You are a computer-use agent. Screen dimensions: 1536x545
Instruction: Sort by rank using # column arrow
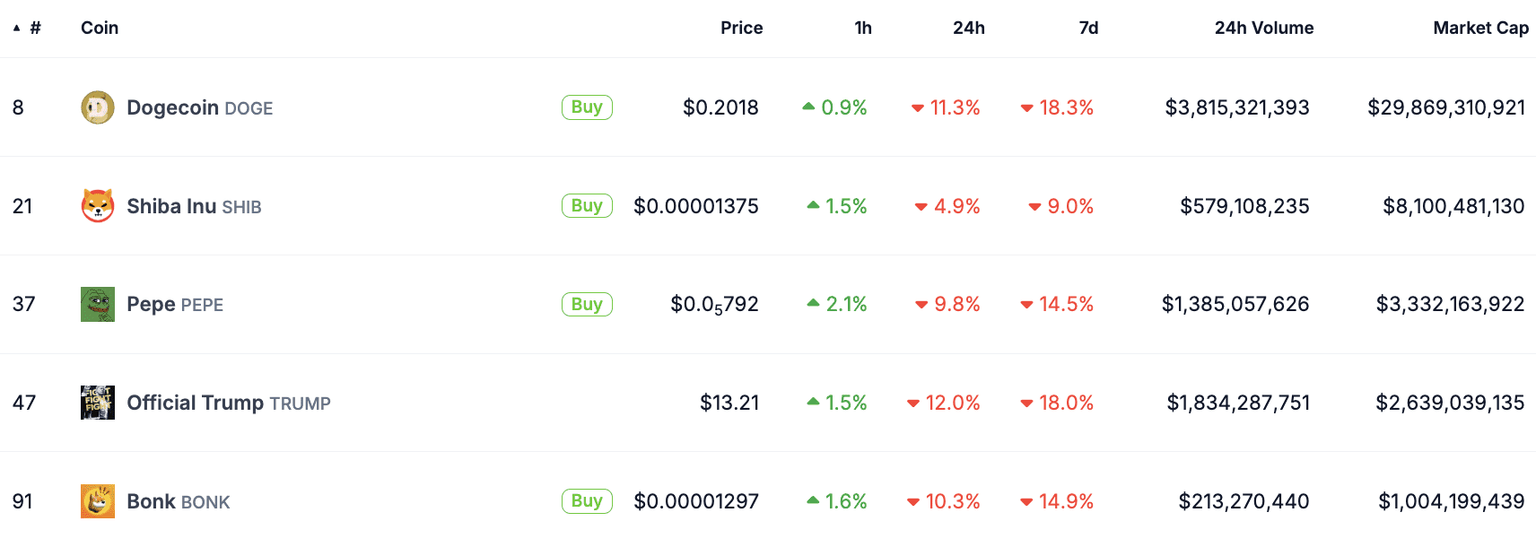point(17,28)
